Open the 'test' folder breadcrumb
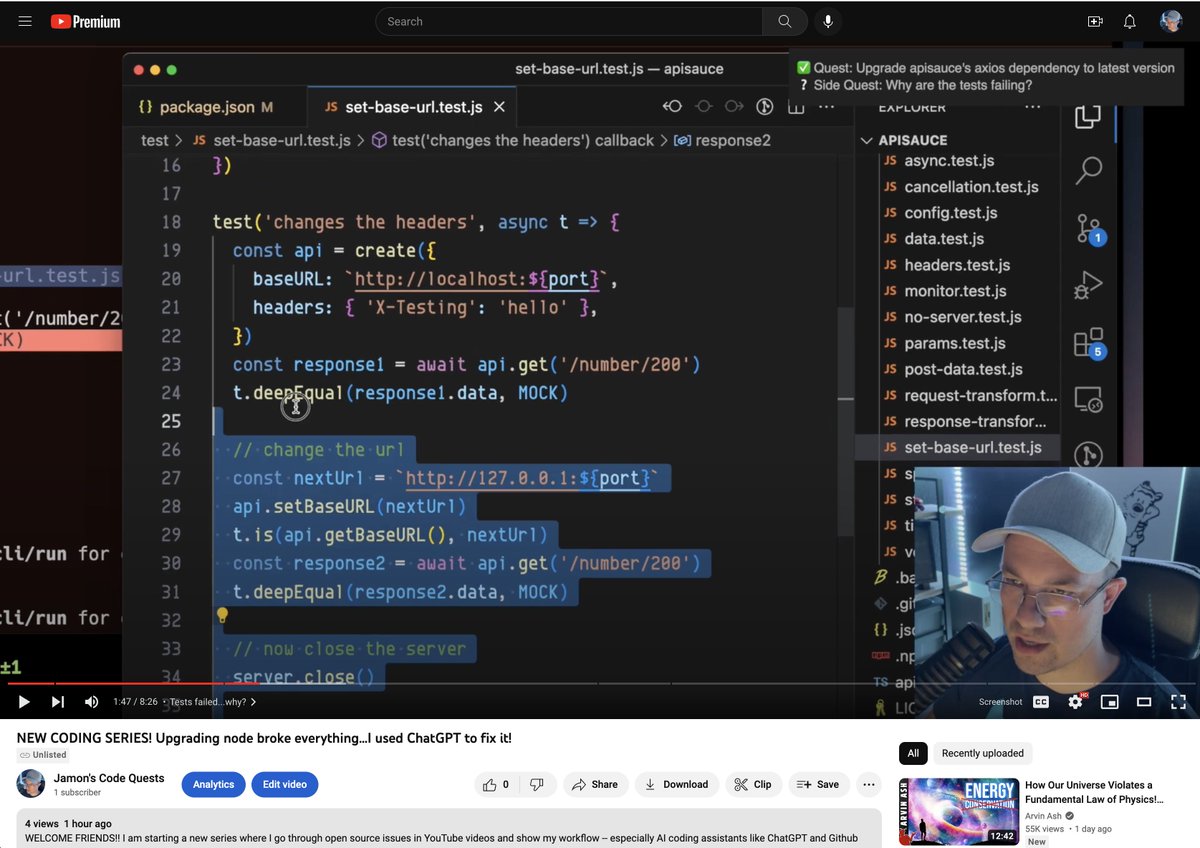 coord(155,140)
